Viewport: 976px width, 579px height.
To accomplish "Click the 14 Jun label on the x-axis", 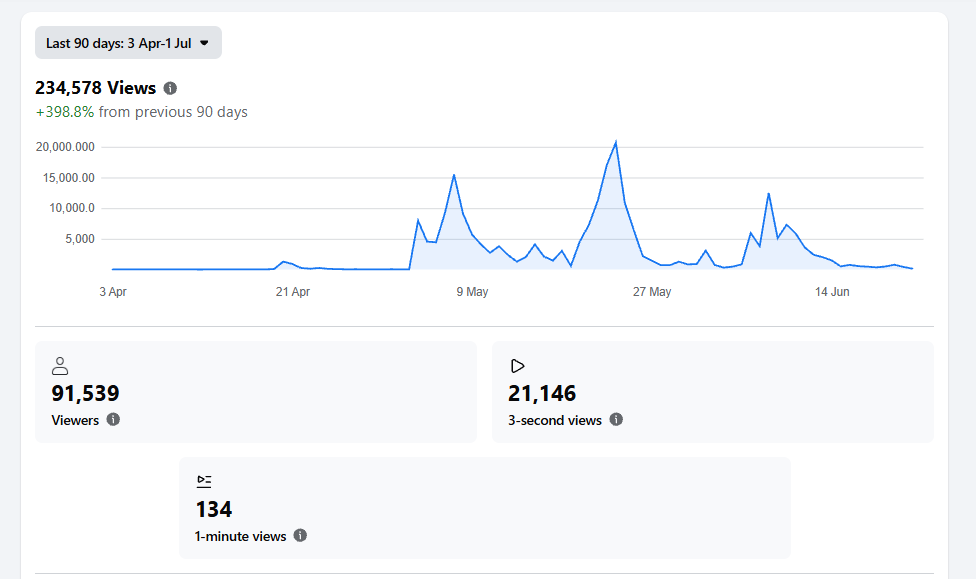I will pyautogui.click(x=832, y=292).
